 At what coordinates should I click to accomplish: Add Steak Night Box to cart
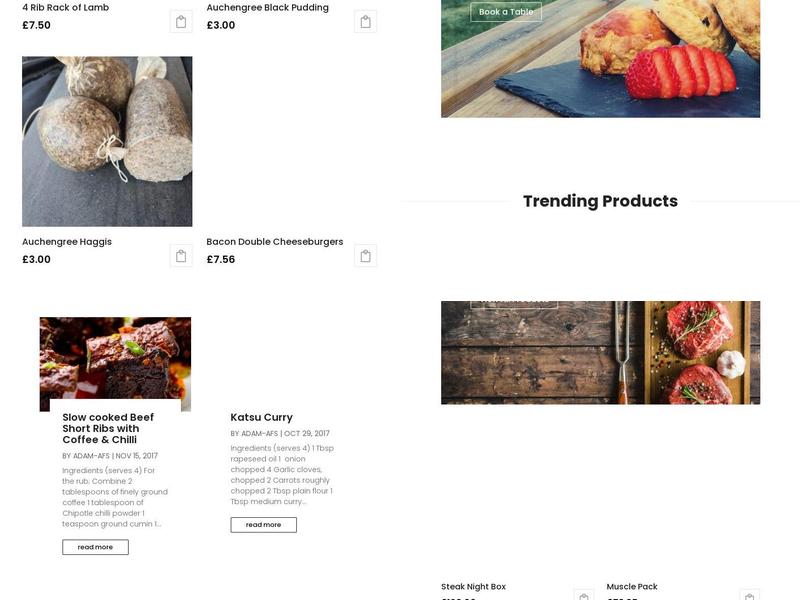click(x=584, y=595)
